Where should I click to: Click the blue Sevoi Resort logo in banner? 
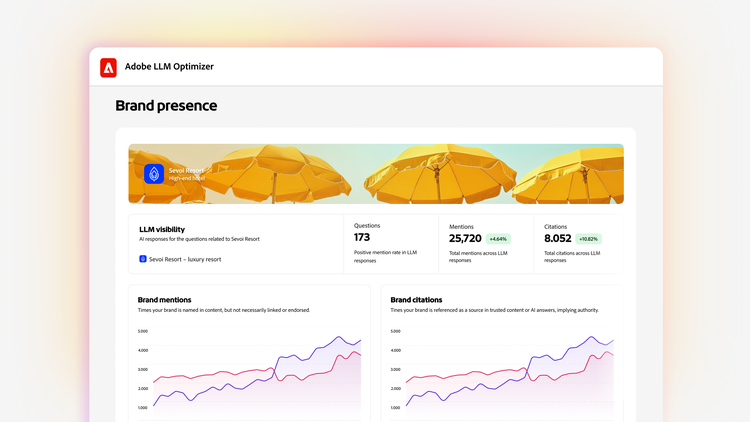(x=154, y=174)
